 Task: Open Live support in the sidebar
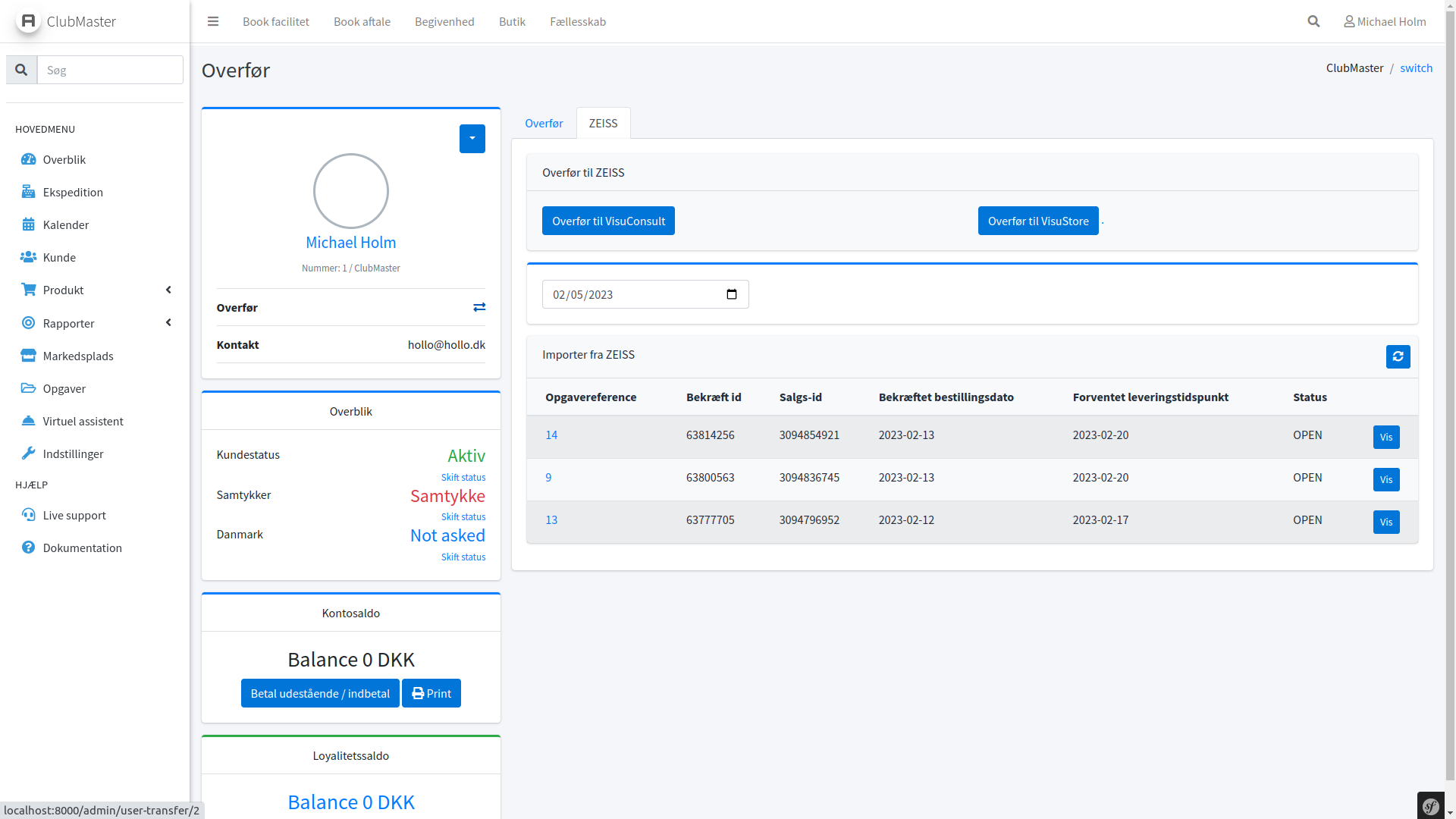(x=74, y=515)
